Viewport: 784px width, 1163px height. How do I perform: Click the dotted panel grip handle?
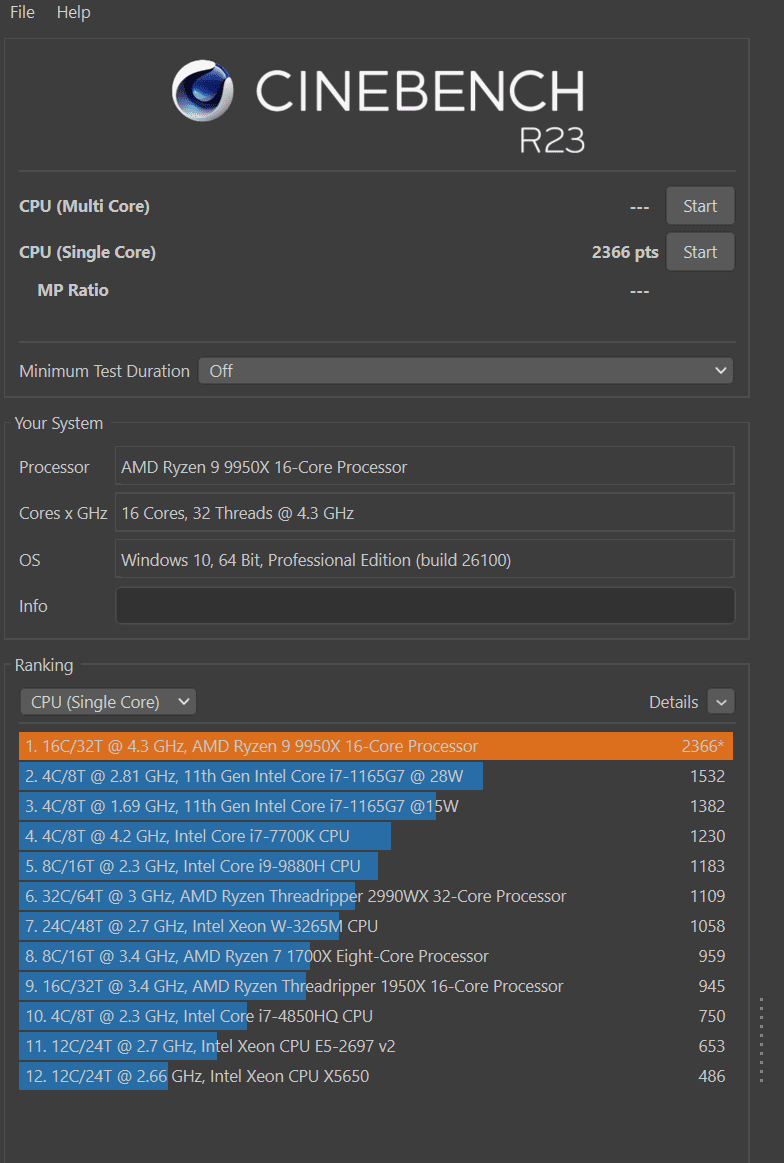762,1040
